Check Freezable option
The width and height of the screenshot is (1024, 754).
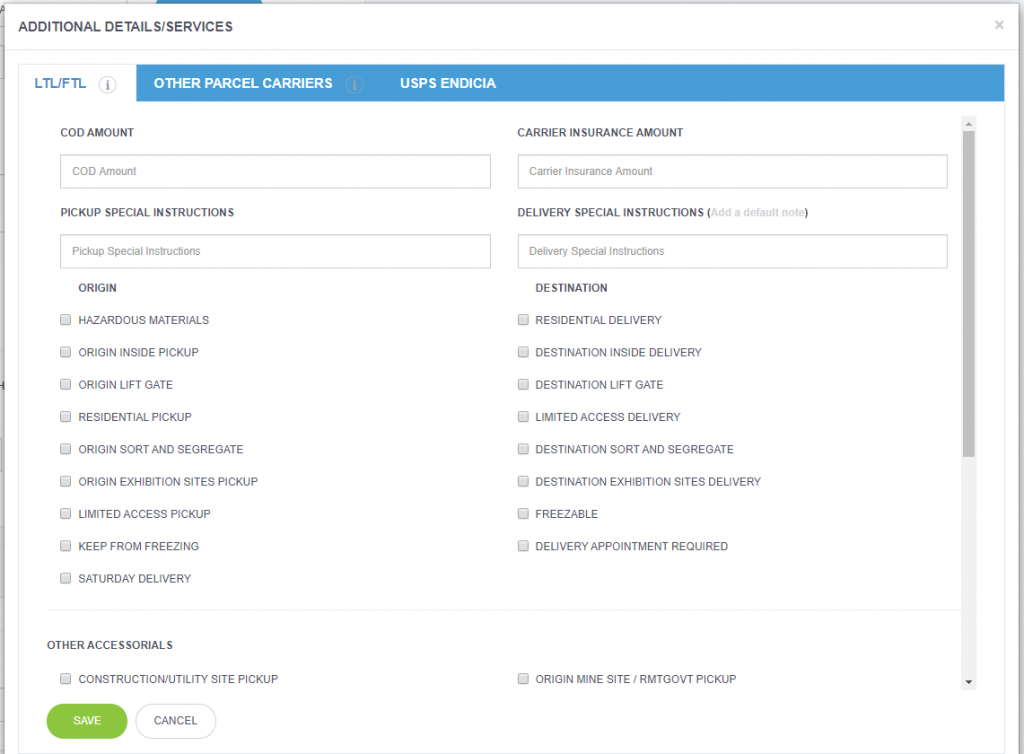[523, 513]
